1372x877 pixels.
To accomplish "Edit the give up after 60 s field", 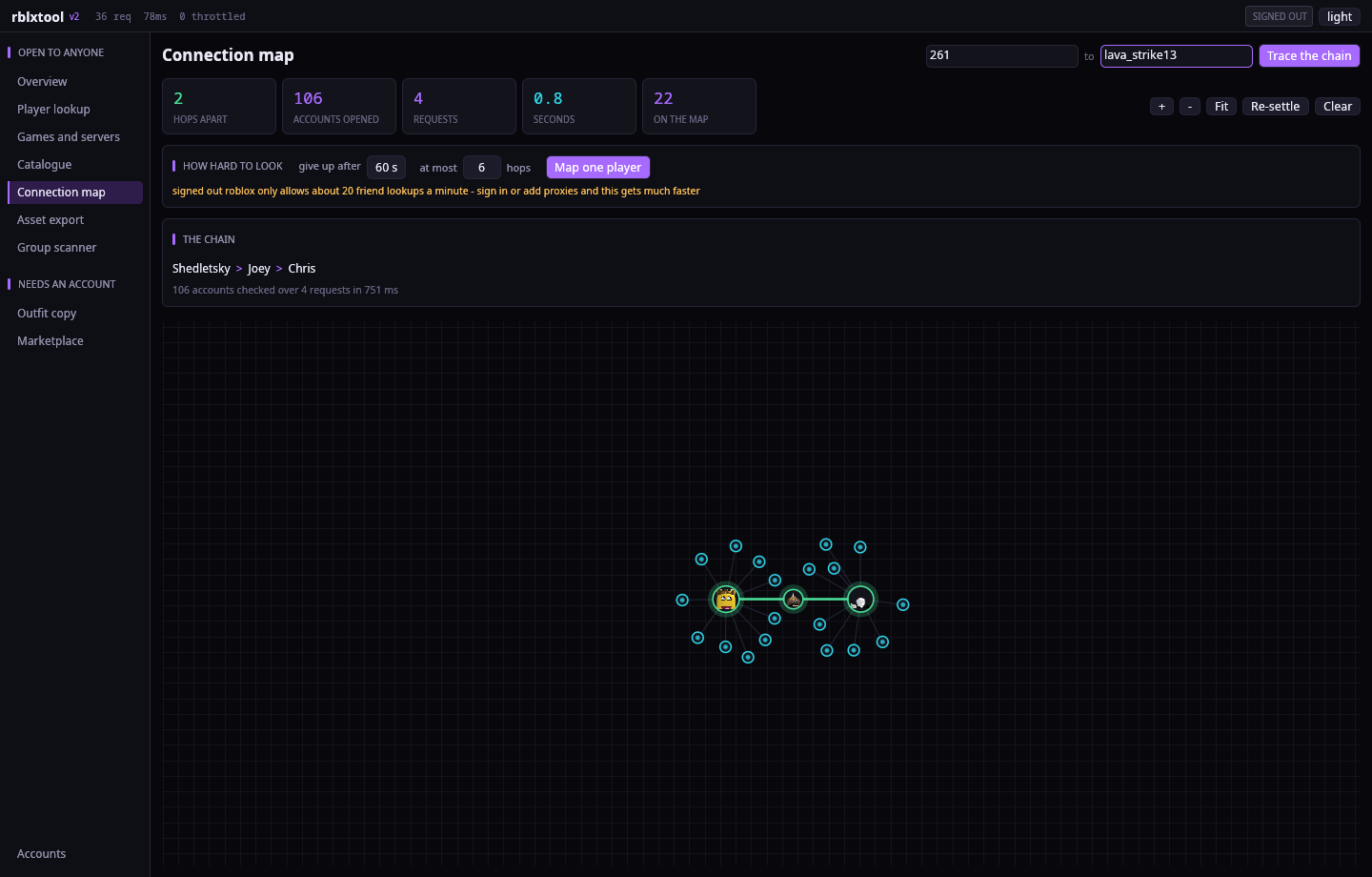I will [387, 168].
